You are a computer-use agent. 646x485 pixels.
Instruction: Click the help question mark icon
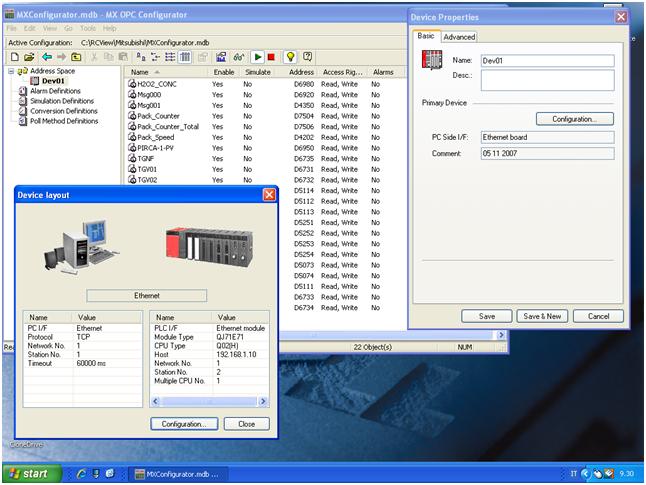[x=307, y=57]
